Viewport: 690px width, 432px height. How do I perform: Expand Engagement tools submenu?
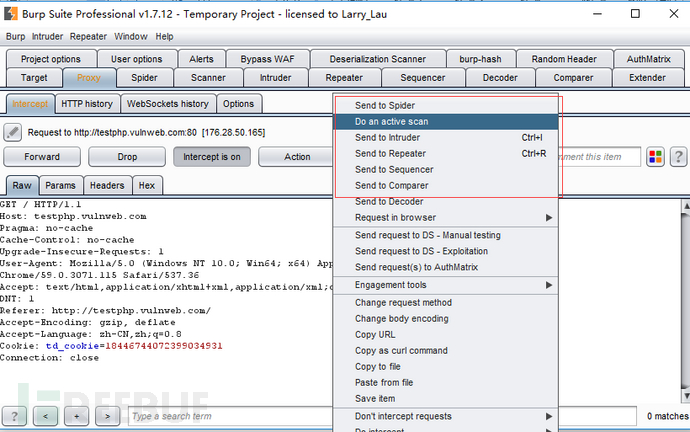[x=445, y=285]
